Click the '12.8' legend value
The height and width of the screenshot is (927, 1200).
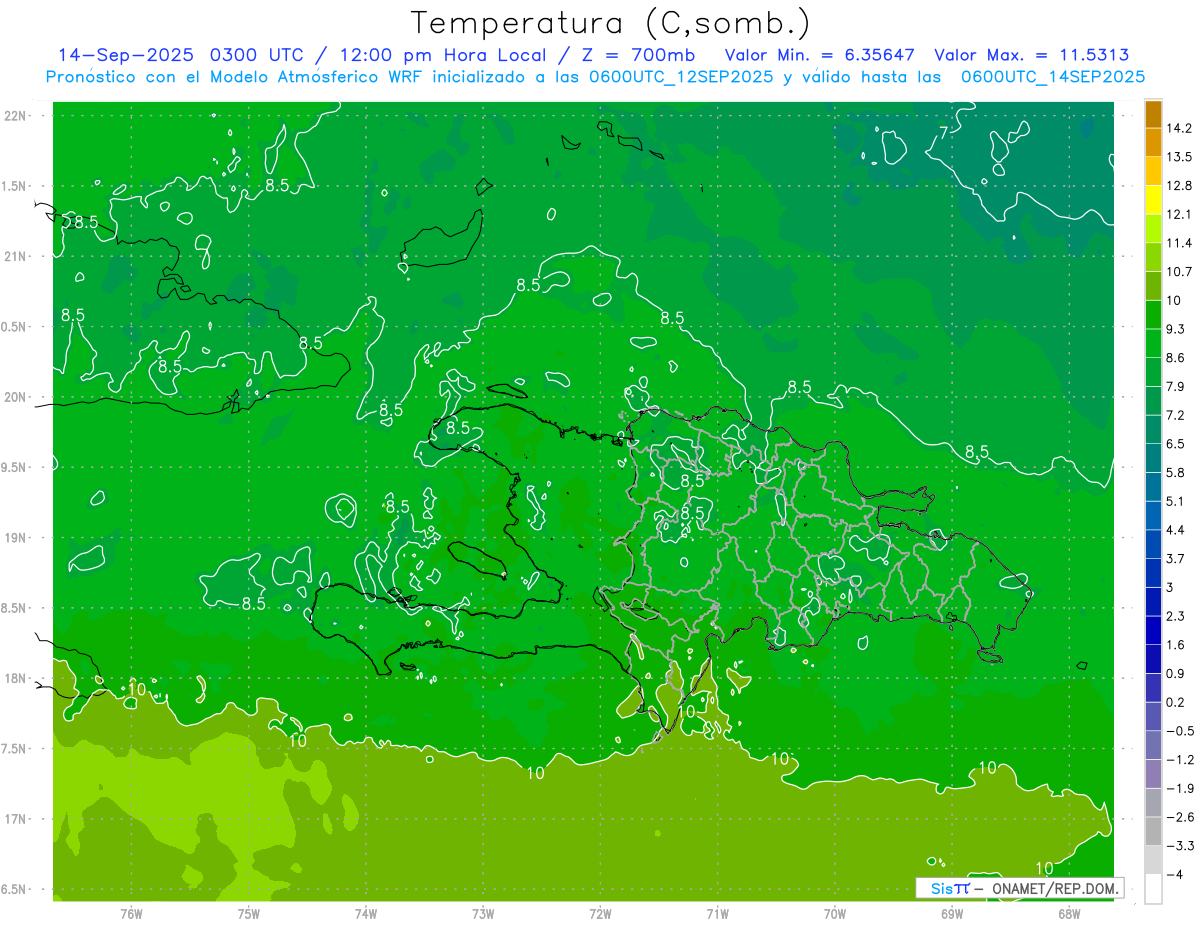[1180, 186]
